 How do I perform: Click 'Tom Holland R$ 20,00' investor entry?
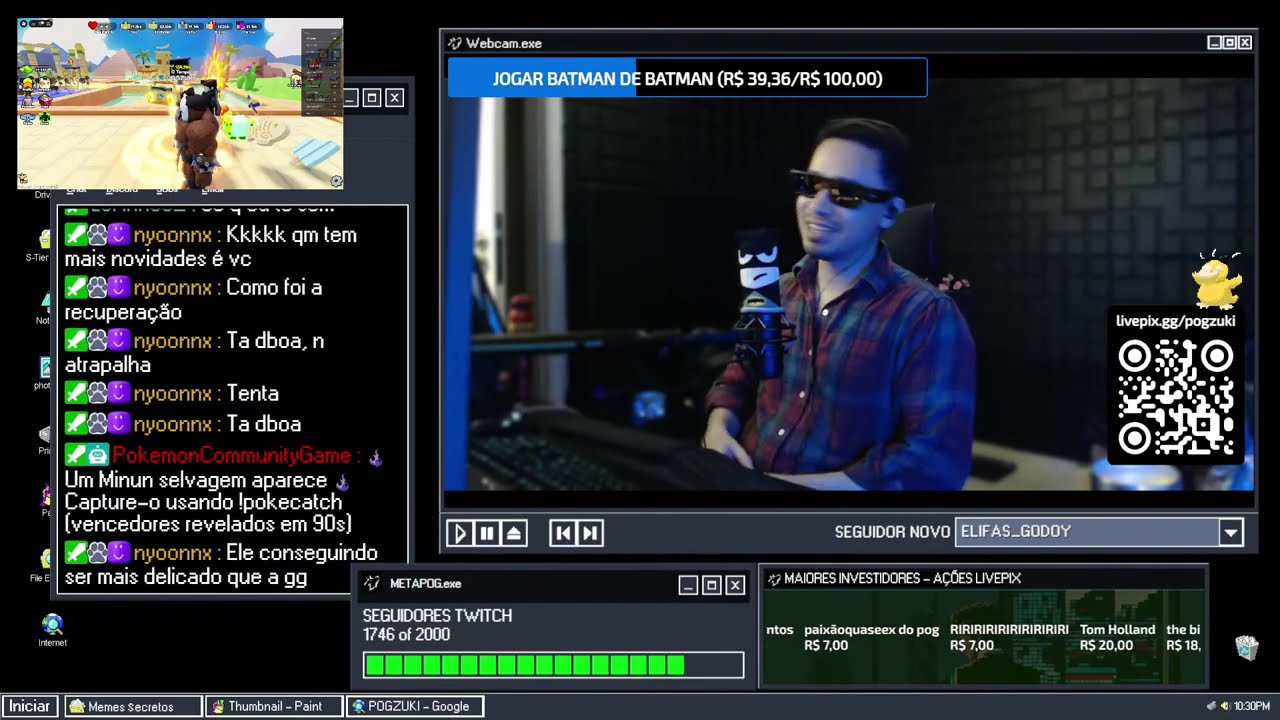[x=1117, y=637]
